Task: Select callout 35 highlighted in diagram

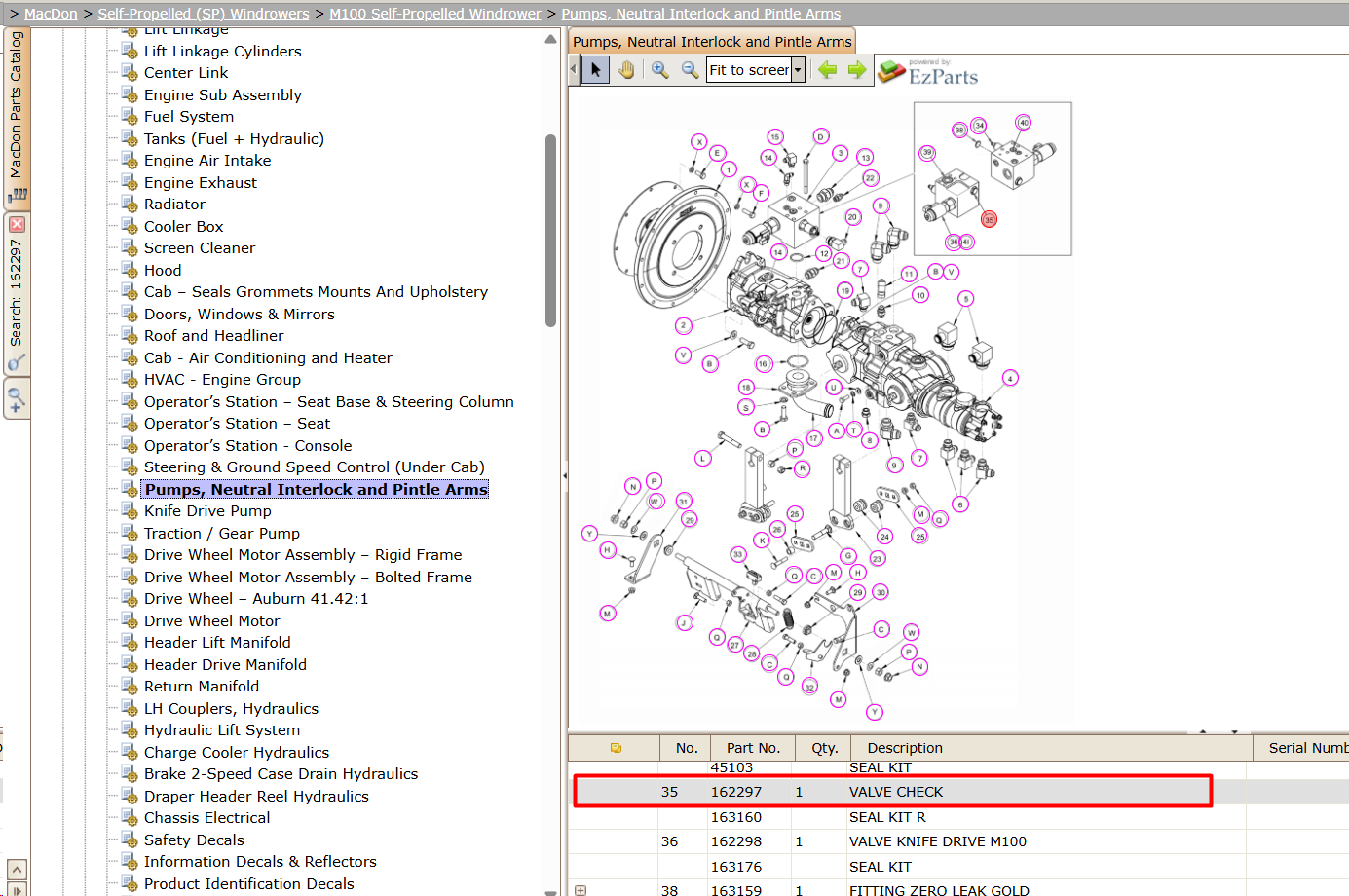Action: pyautogui.click(x=989, y=220)
